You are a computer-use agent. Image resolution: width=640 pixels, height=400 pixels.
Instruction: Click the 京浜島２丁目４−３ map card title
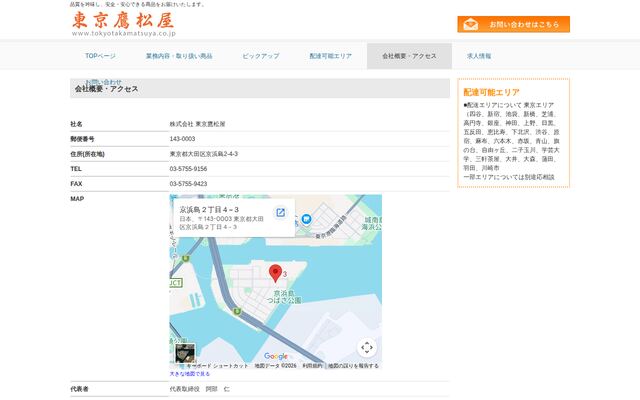point(209,210)
